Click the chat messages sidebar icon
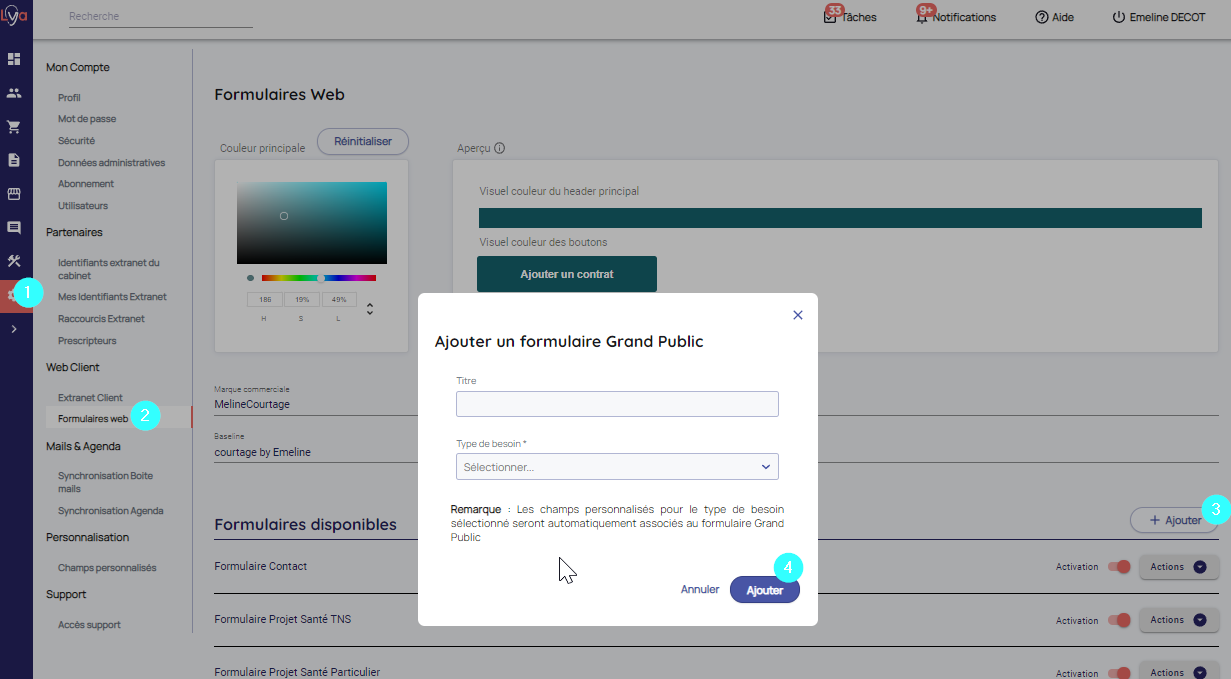 coord(14,227)
